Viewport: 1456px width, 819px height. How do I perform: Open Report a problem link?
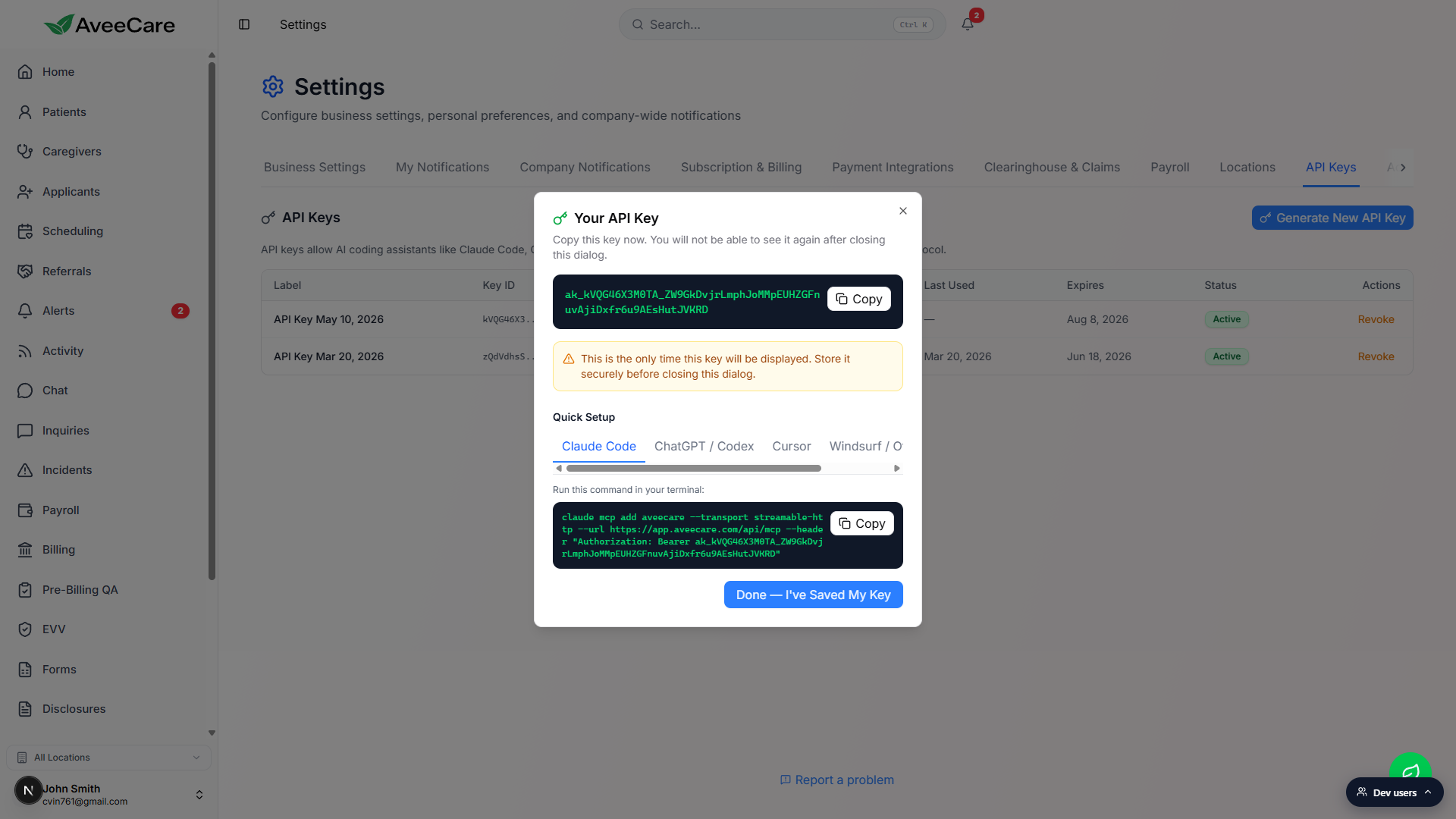[x=837, y=780]
